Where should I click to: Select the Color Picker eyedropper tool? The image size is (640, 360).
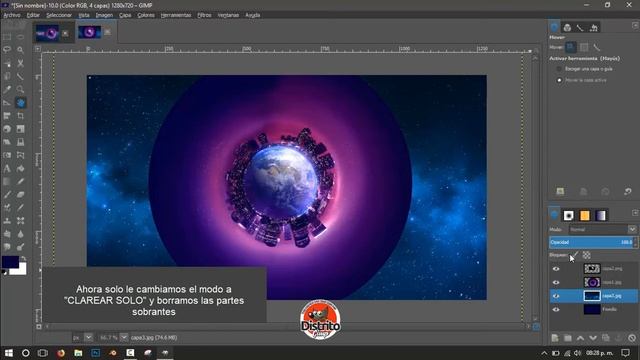(x=7, y=89)
